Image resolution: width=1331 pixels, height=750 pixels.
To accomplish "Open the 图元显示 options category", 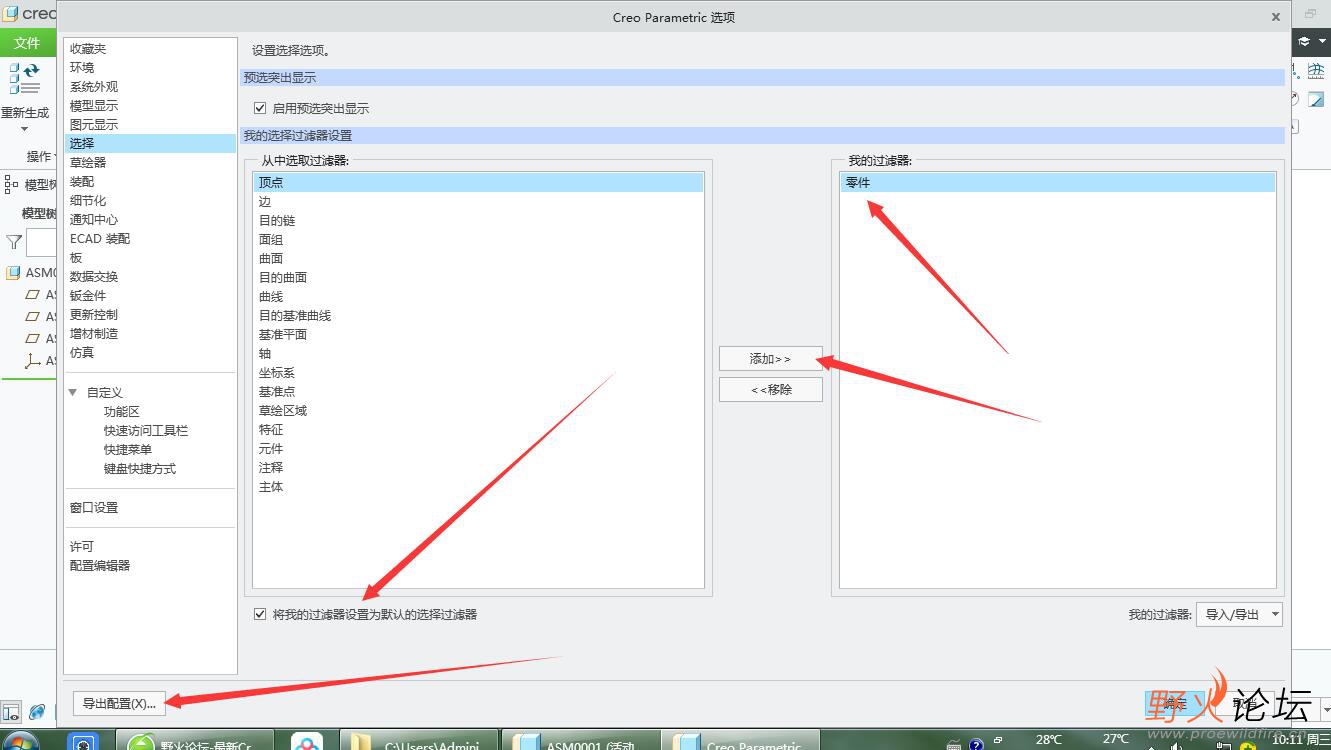I will pos(94,124).
